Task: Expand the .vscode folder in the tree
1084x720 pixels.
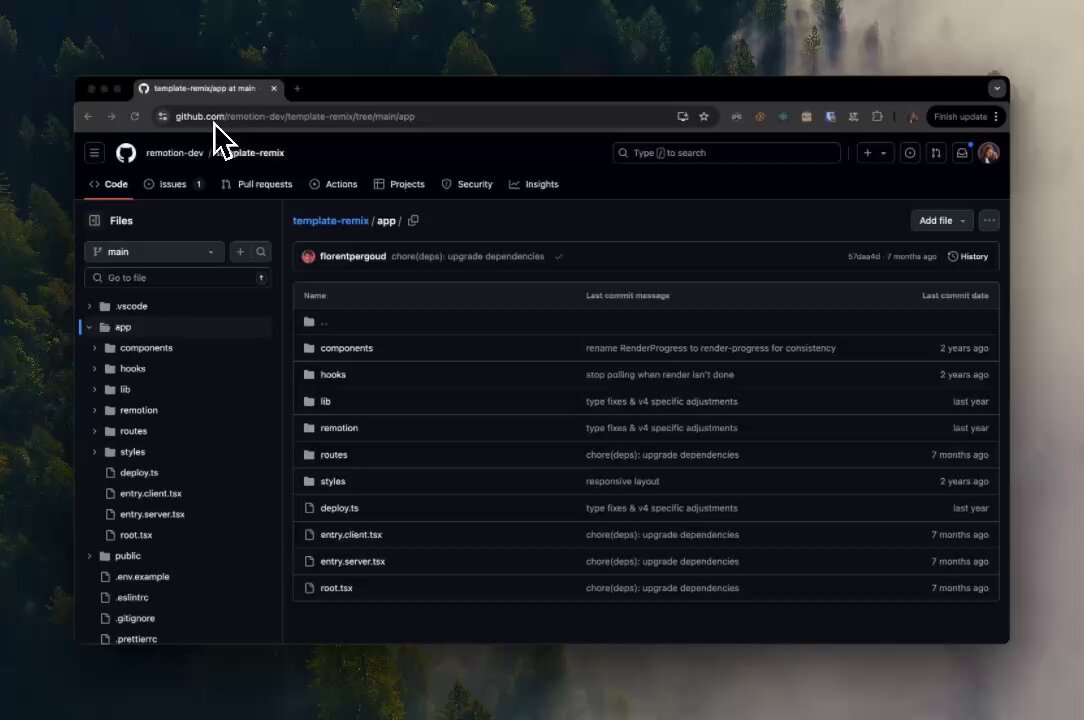Action: tap(89, 306)
